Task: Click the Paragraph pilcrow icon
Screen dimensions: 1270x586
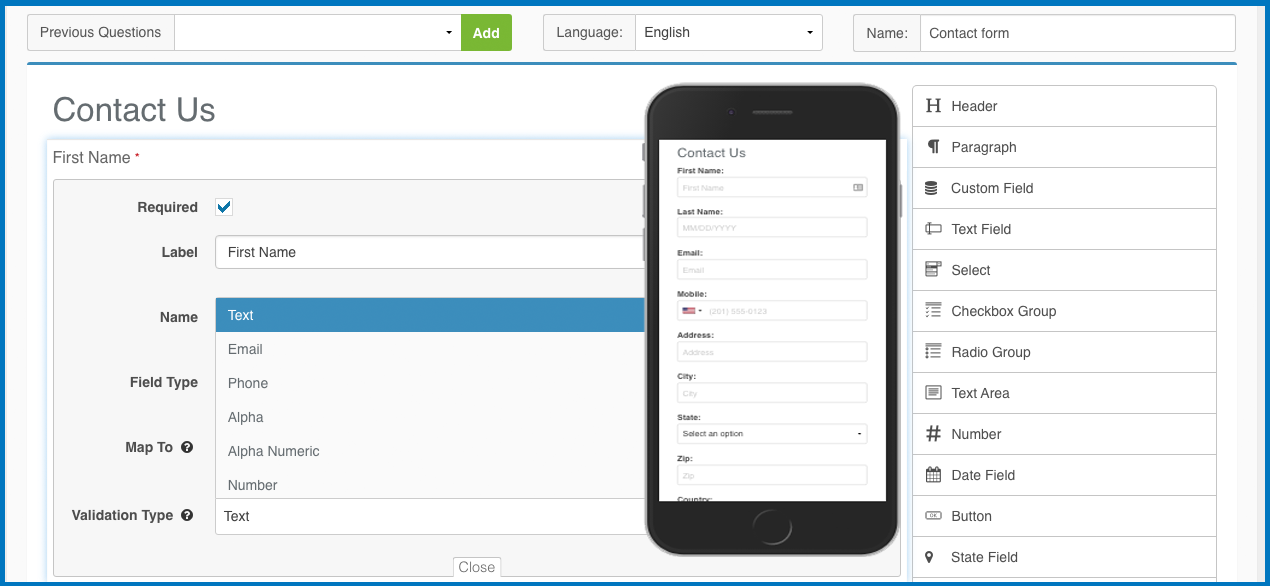Action: 933,147
